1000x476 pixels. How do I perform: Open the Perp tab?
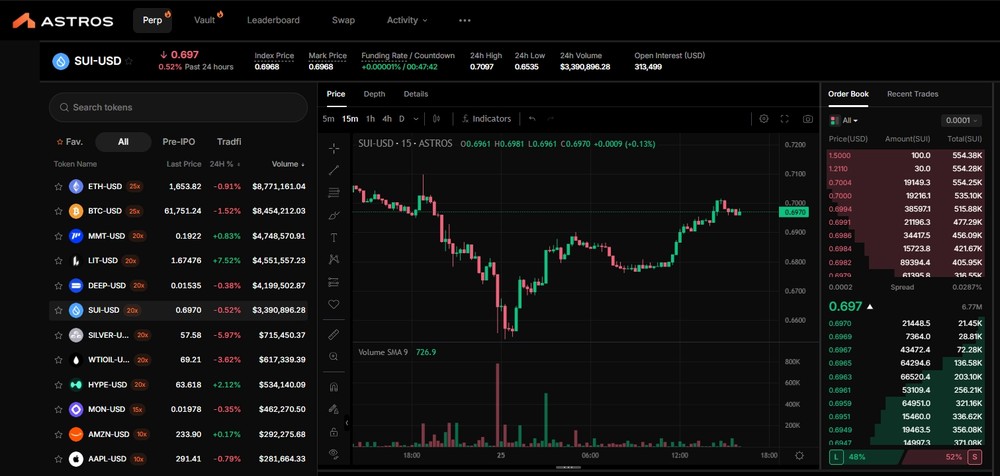coord(152,20)
